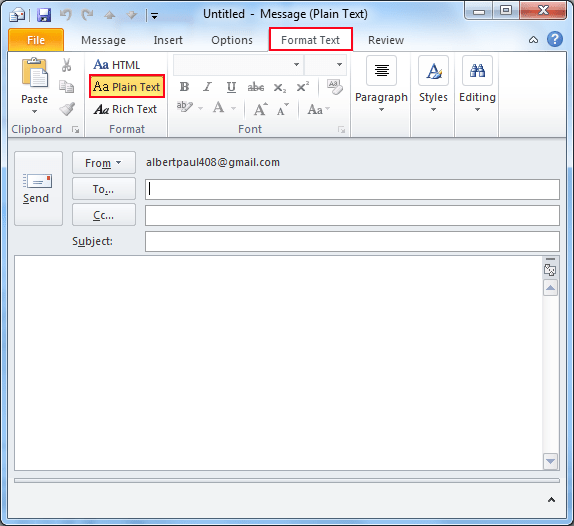Click the Previous Item up arrow
Image resolution: width=574 pixels, height=526 pixels.
[x=109, y=15]
